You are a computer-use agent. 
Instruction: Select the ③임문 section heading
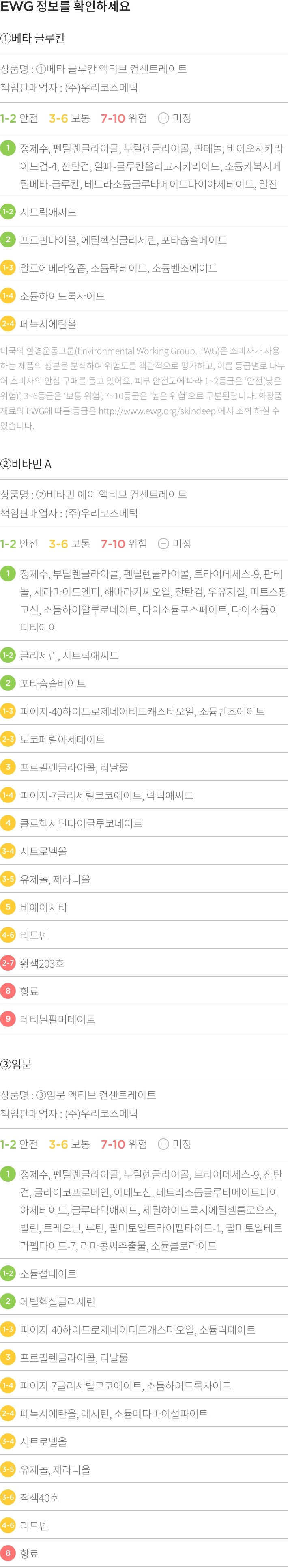click(x=17, y=1064)
